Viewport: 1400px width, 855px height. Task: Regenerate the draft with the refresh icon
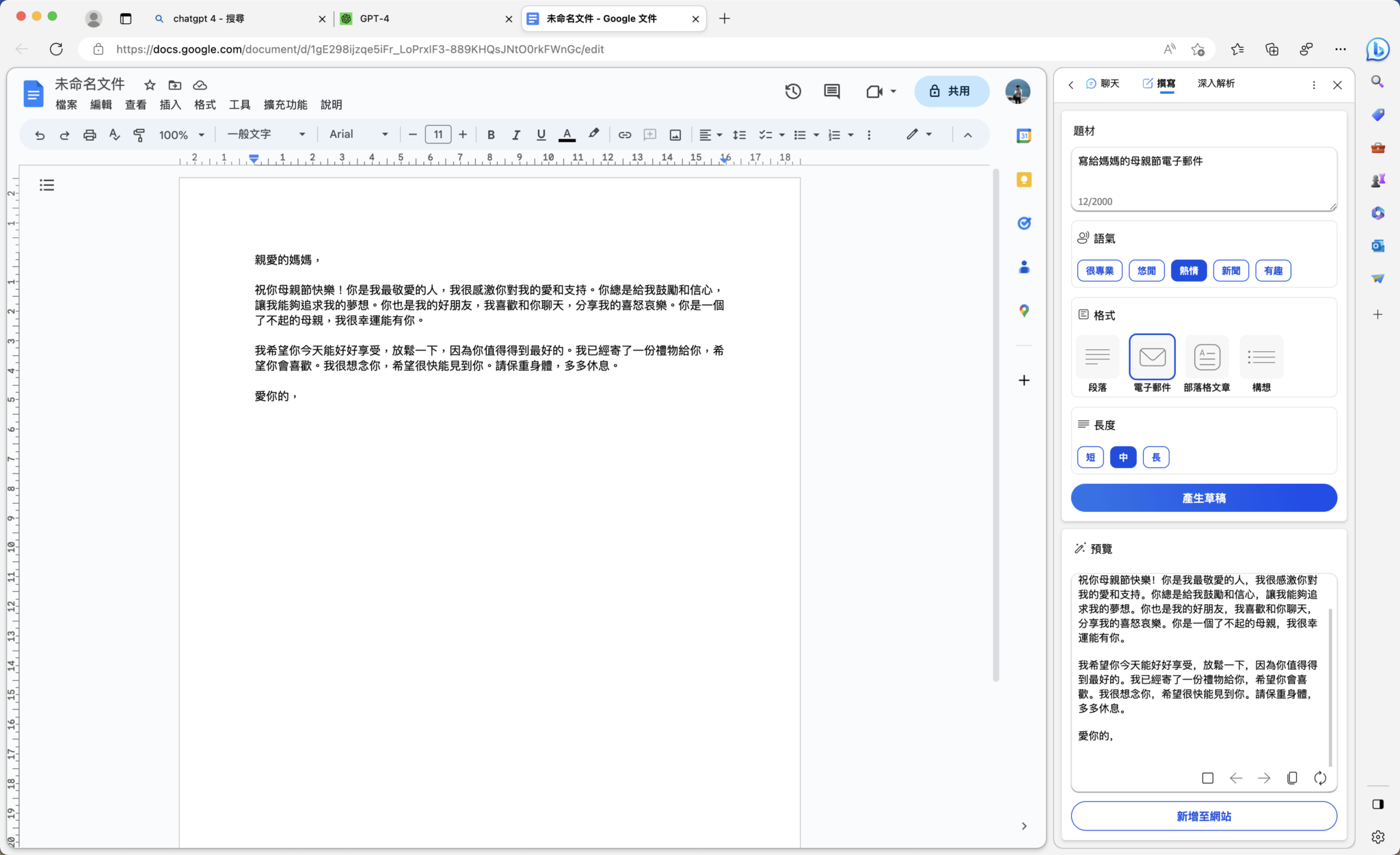pyautogui.click(x=1319, y=778)
